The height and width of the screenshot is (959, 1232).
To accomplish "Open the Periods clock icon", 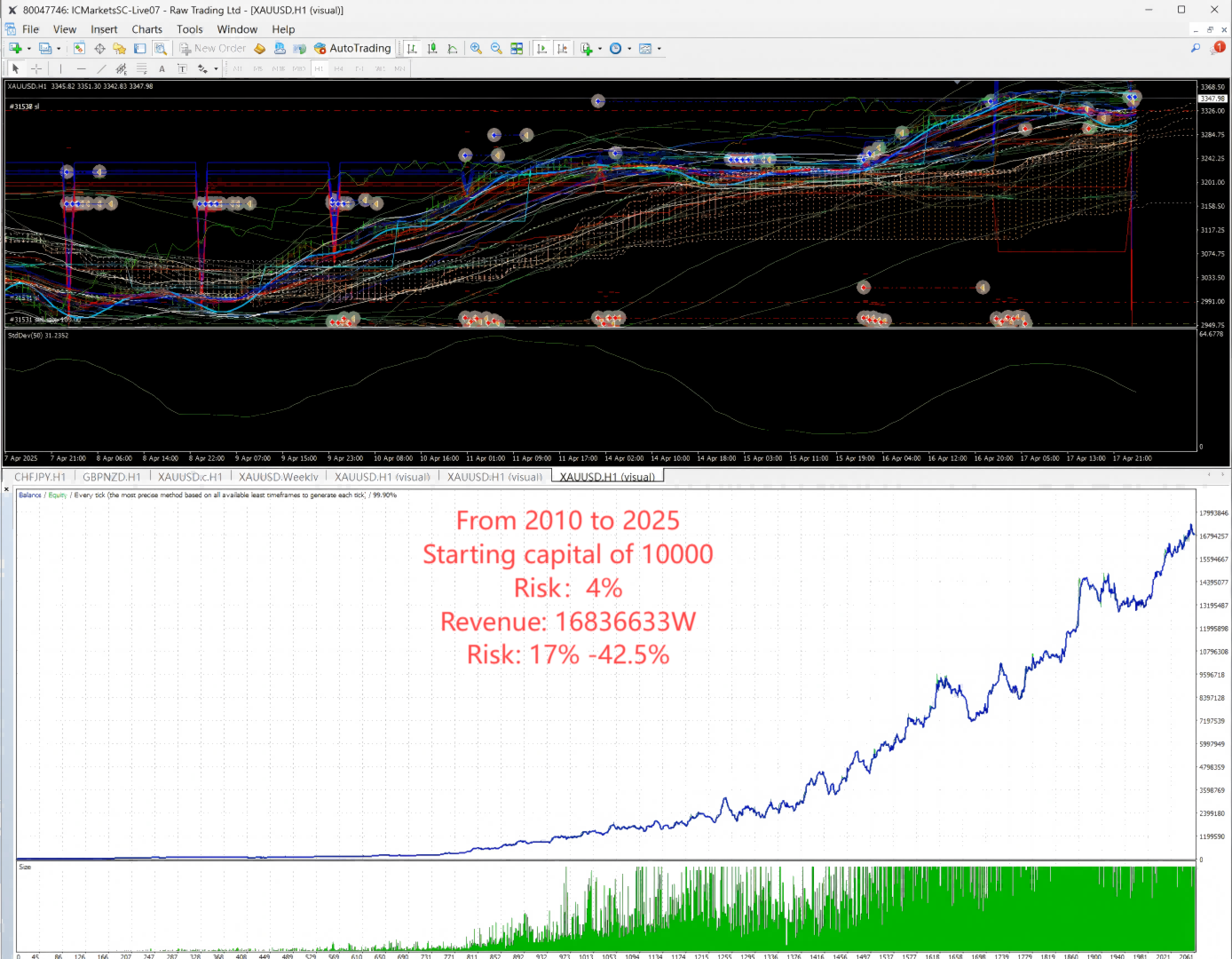I will (616, 49).
